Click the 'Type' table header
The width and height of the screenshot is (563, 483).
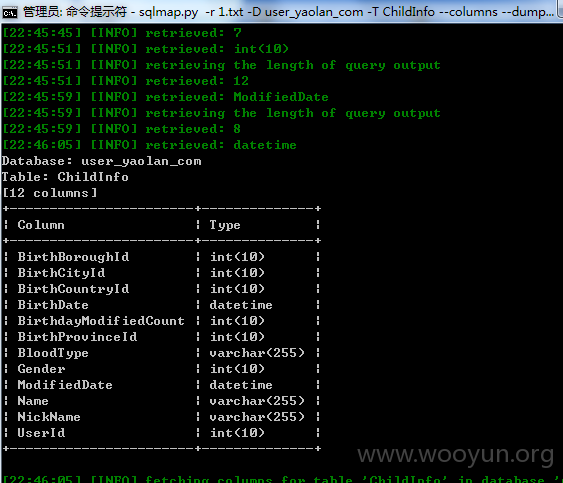coord(225,225)
